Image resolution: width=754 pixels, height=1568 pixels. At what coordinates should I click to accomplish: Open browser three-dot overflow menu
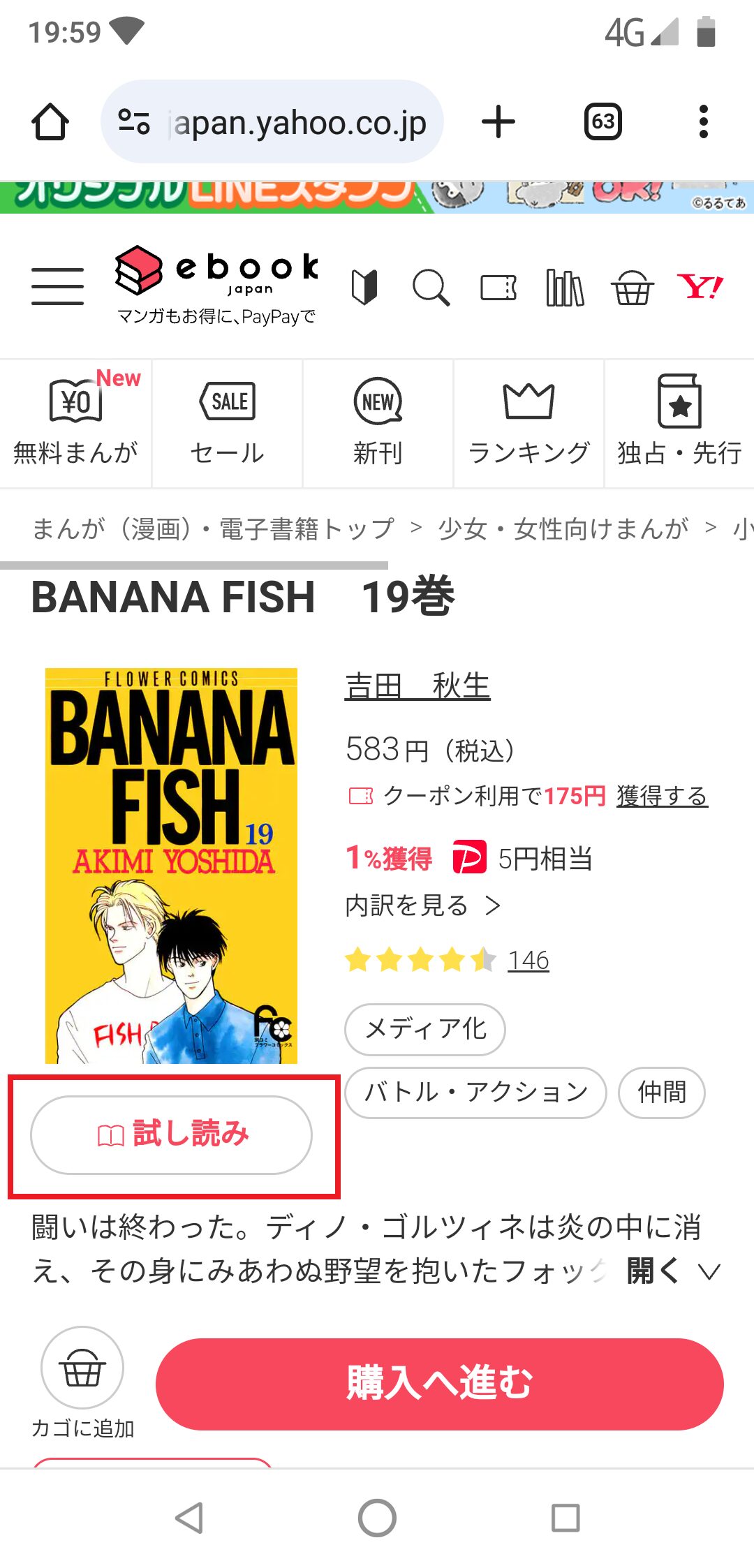pyautogui.click(x=703, y=122)
